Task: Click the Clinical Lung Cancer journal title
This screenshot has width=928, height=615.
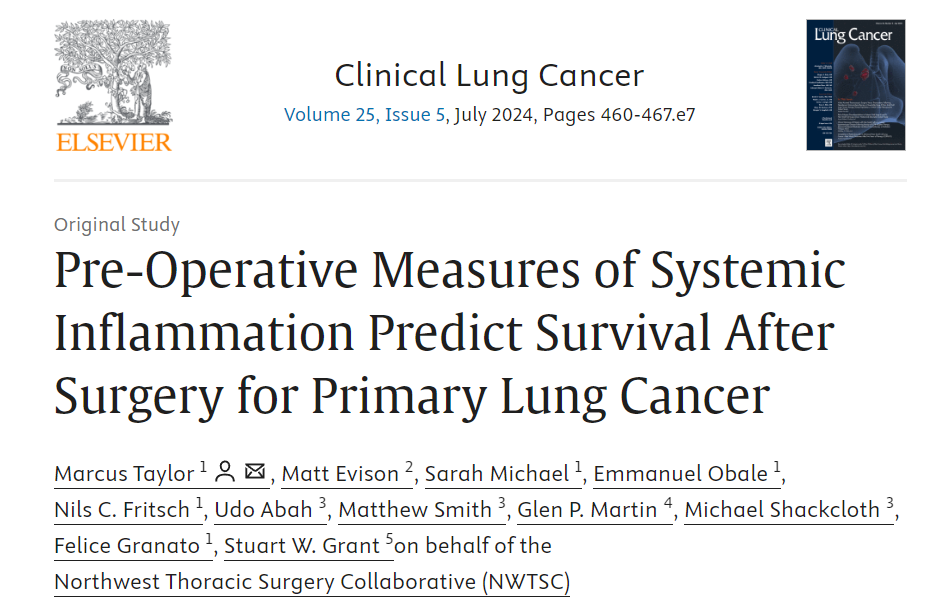Action: click(489, 76)
